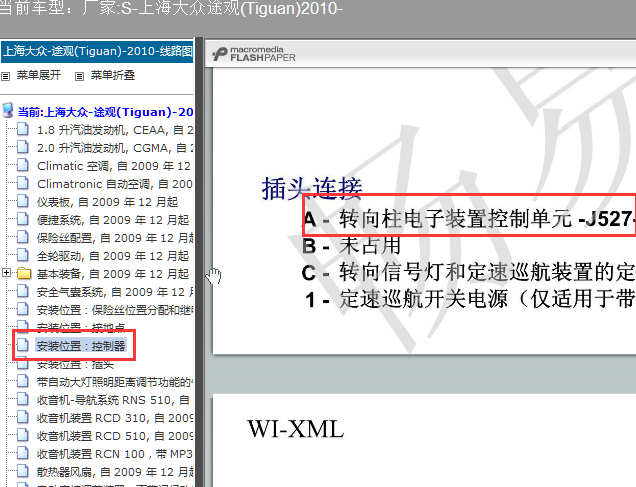Open 散热器风扇 document entry
The height and width of the screenshot is (487, 636).
tap(115, 472)
